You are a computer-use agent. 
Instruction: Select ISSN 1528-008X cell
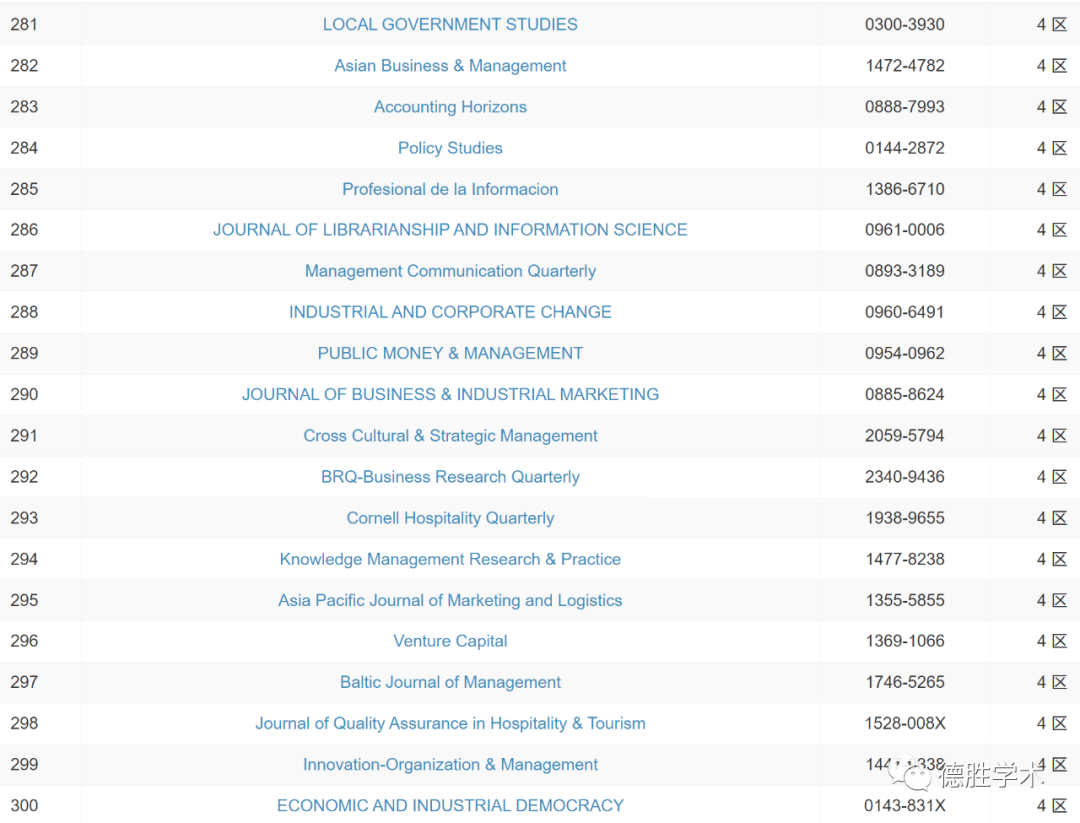(904, 723)
